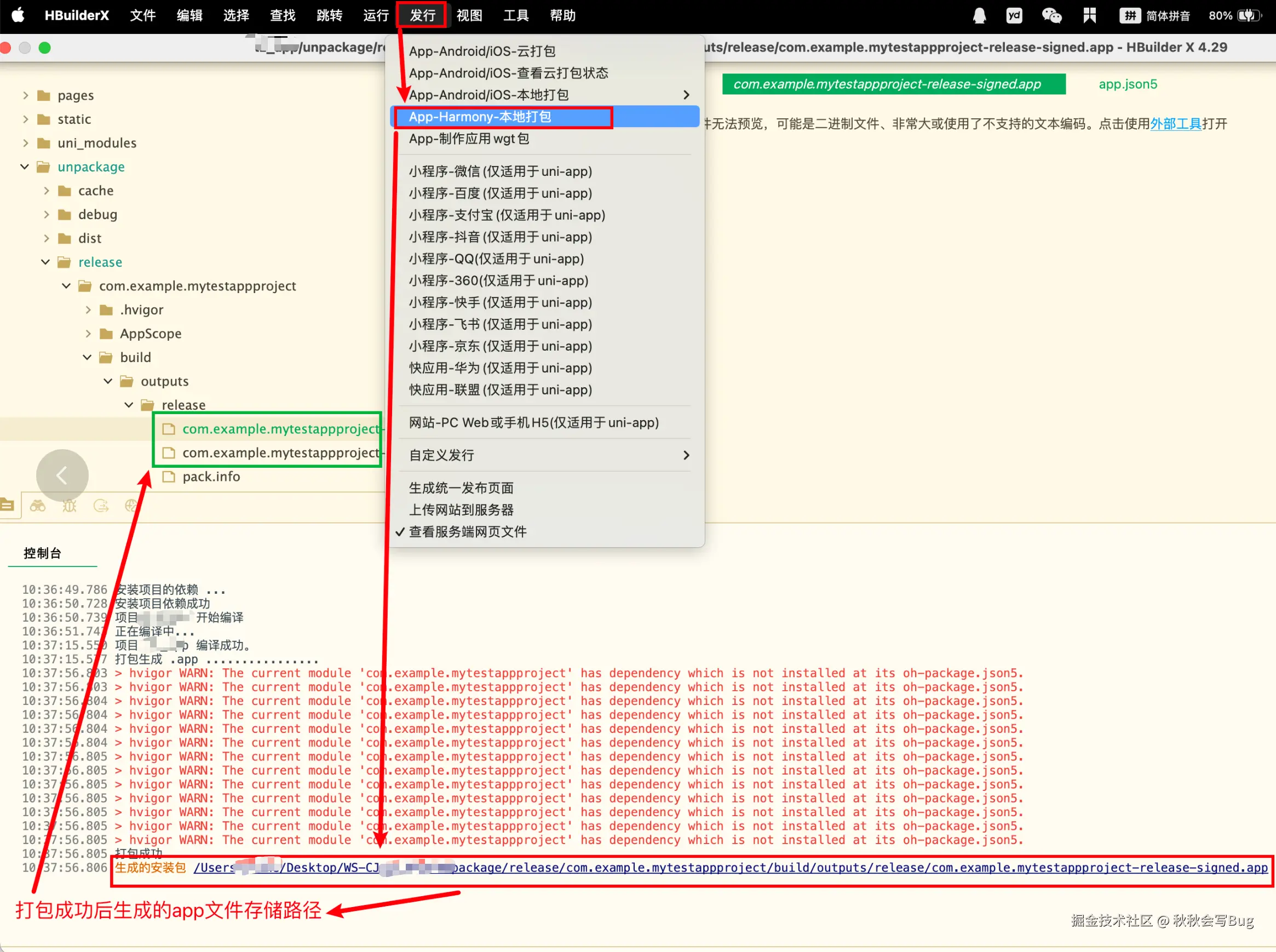The height and width of the screenshot is (952, 1276).
Task: Click the project explorer icon in bottom bar
Action: pyautogui.click(x=8, y=506)
